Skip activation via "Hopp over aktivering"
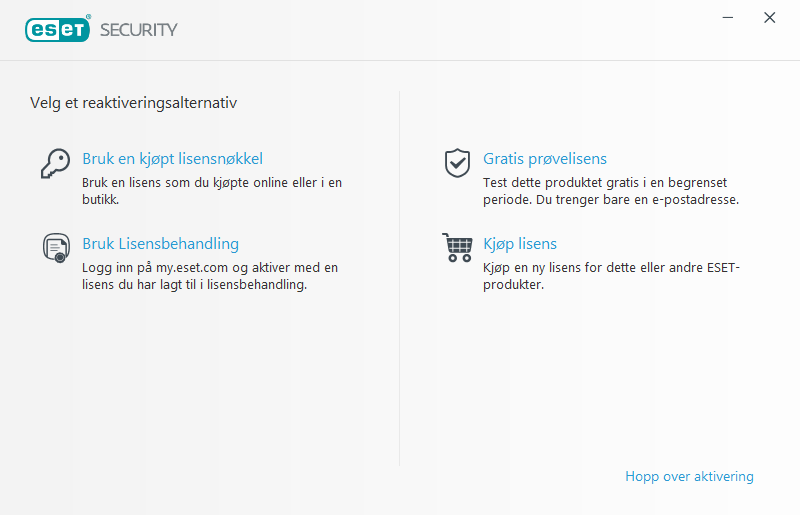The height and width of the screenshot is (515, 800). click(689, 477)
